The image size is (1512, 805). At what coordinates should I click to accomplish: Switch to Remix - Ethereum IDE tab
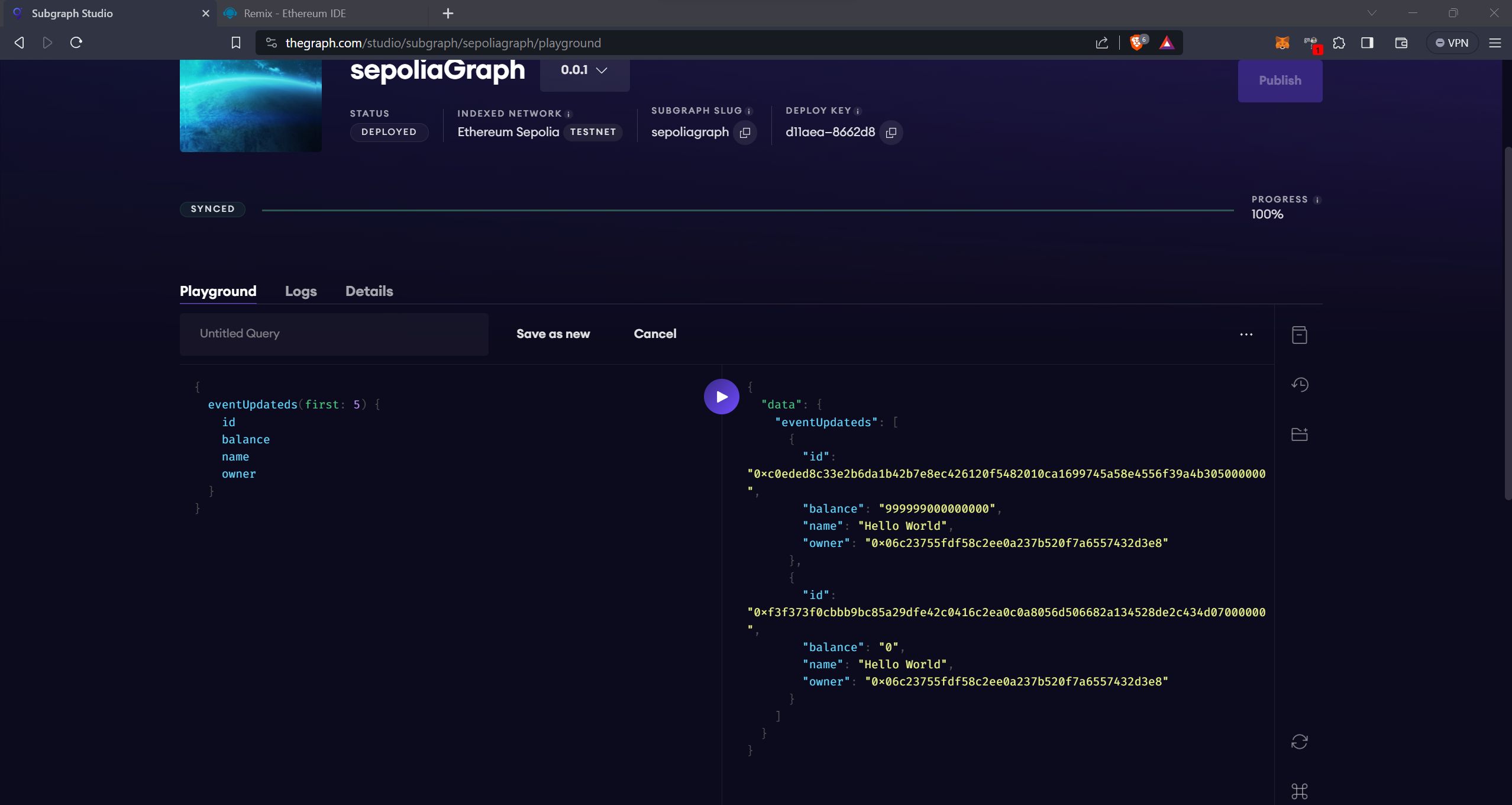pyautogui.click(x=322, y=13)
